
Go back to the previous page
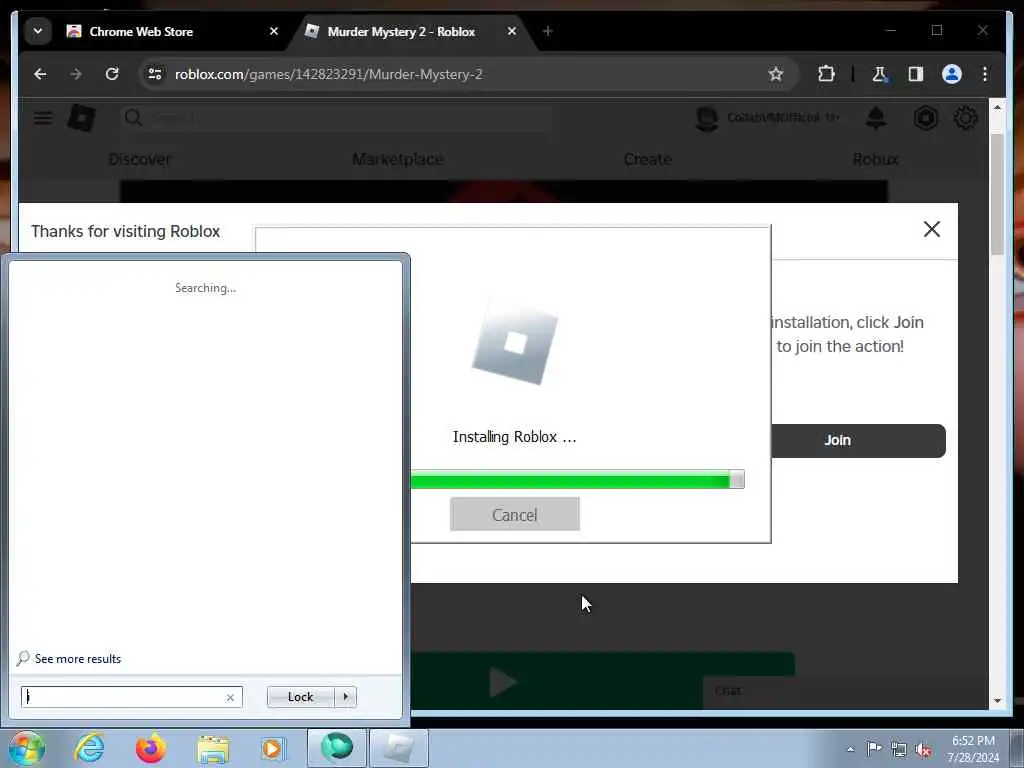click(x=40, y=74)
